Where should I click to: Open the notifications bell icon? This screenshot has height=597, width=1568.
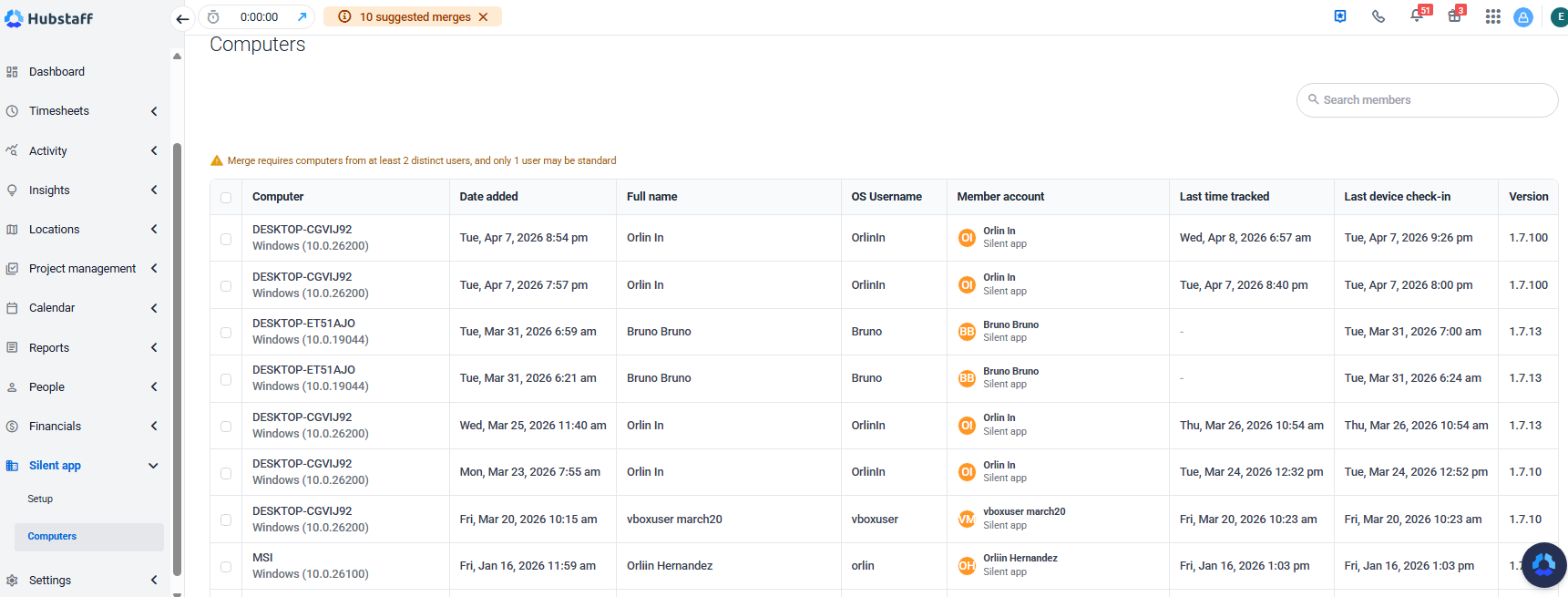pyautogui.click(x=1416, y=16)
